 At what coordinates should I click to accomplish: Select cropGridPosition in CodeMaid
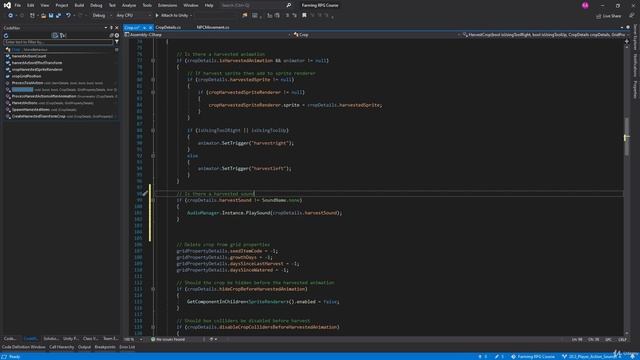click(26, 76)
